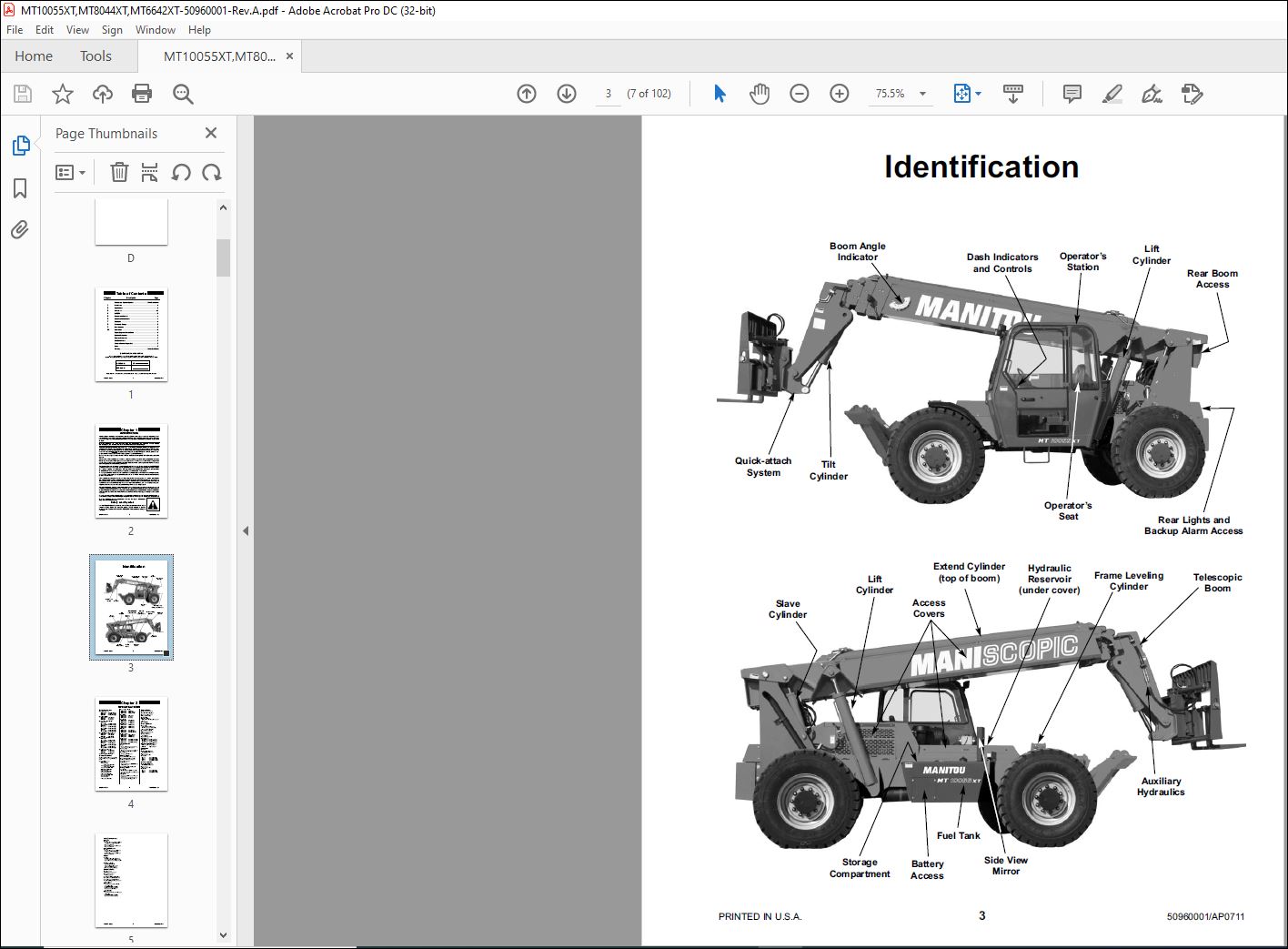Viewport: 1288px width, 949px height.
Task: Select the MT10055XT document tab
Action: (219, 56)
